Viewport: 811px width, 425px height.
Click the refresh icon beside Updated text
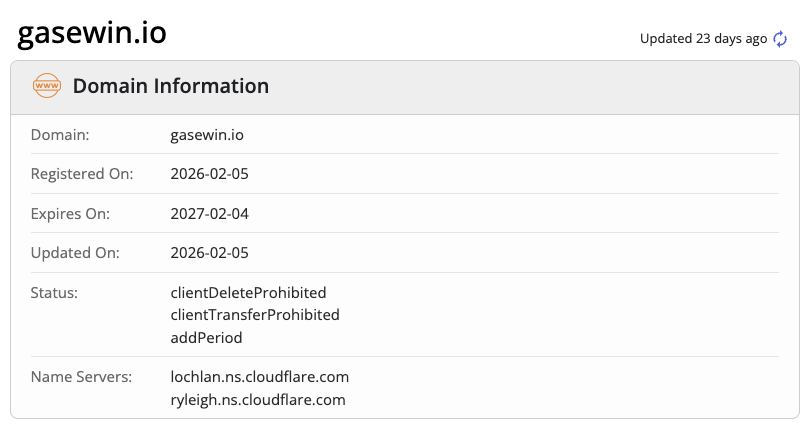(x=781, y=39)
